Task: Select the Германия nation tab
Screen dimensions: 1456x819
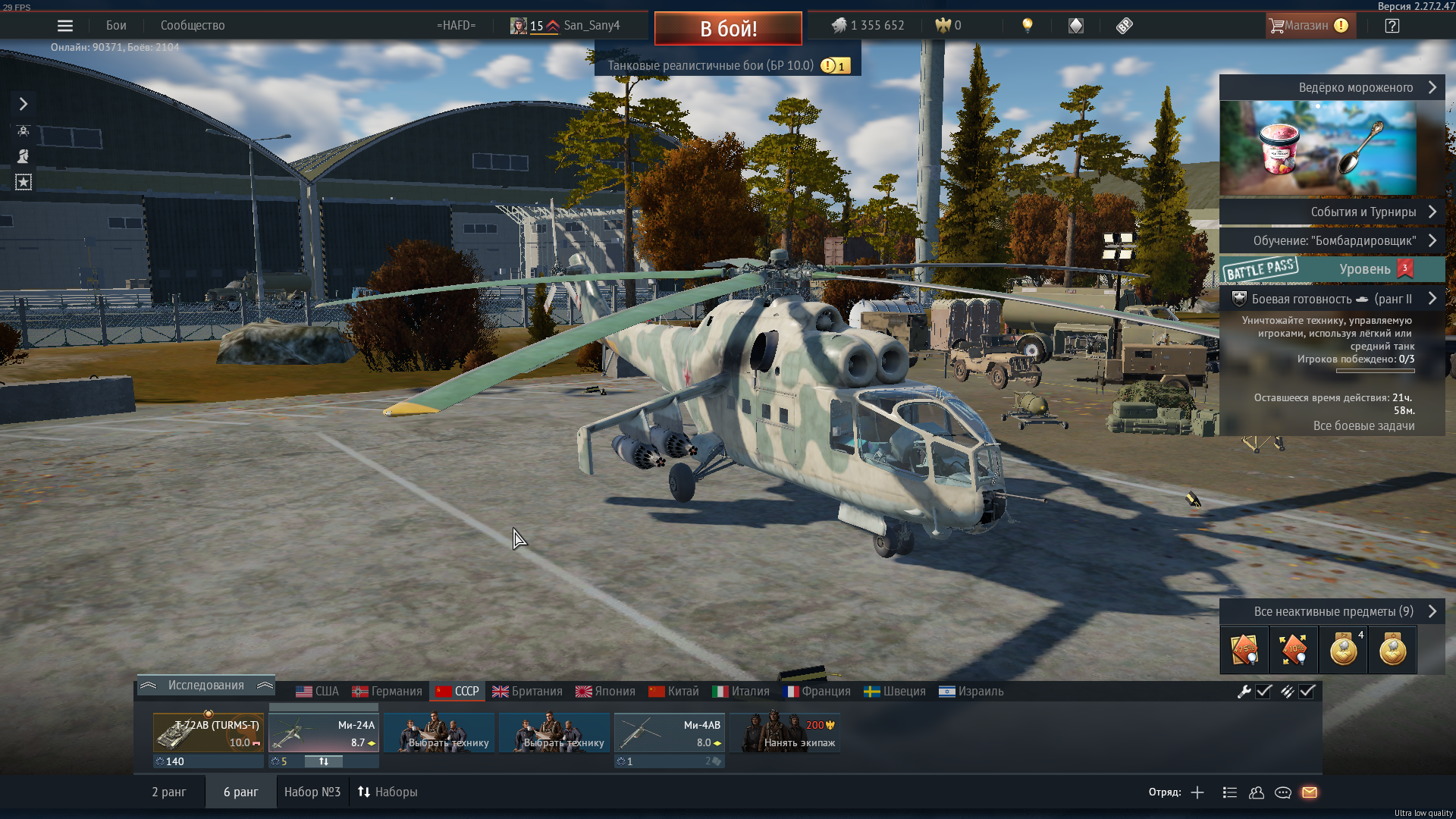Action: click(387, 692)
